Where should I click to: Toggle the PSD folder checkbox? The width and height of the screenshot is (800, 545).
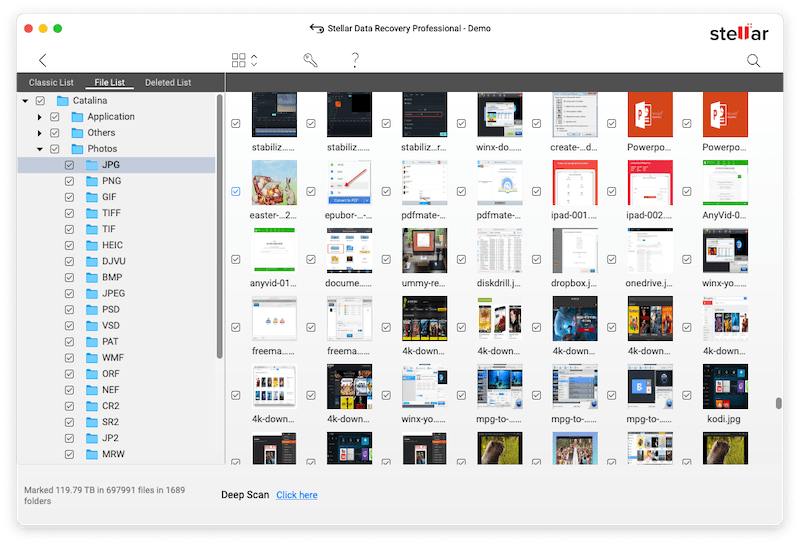coord(69,310)
